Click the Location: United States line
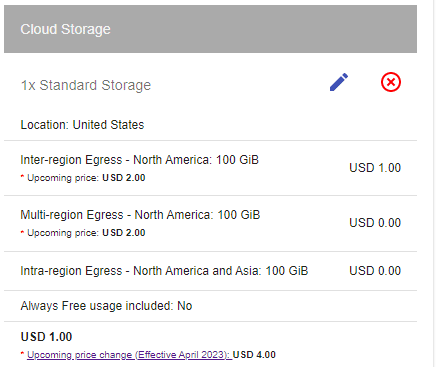441x367 pixels. coord(82,125)
